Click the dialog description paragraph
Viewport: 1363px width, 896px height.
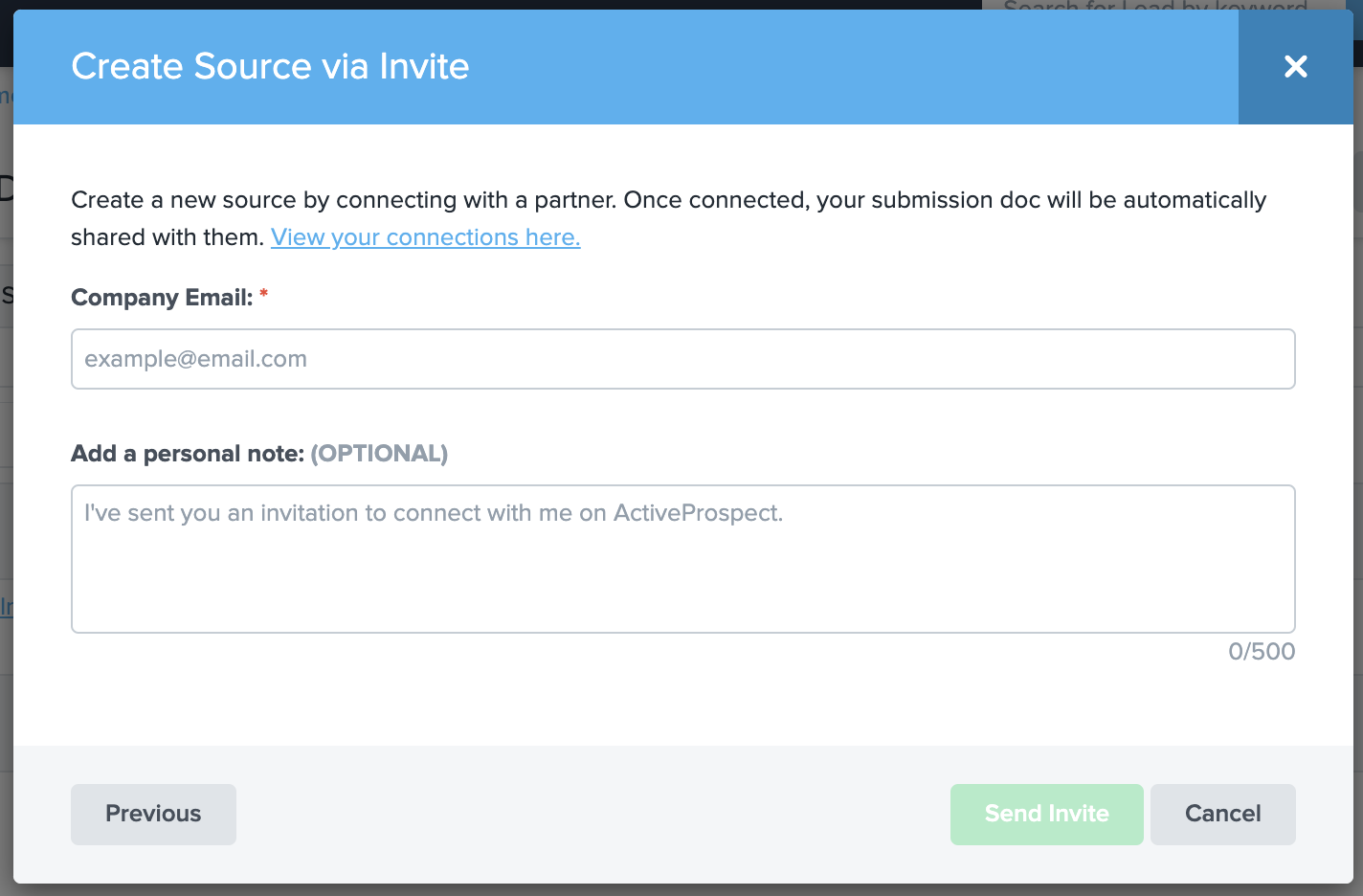[x=668, y=201]
